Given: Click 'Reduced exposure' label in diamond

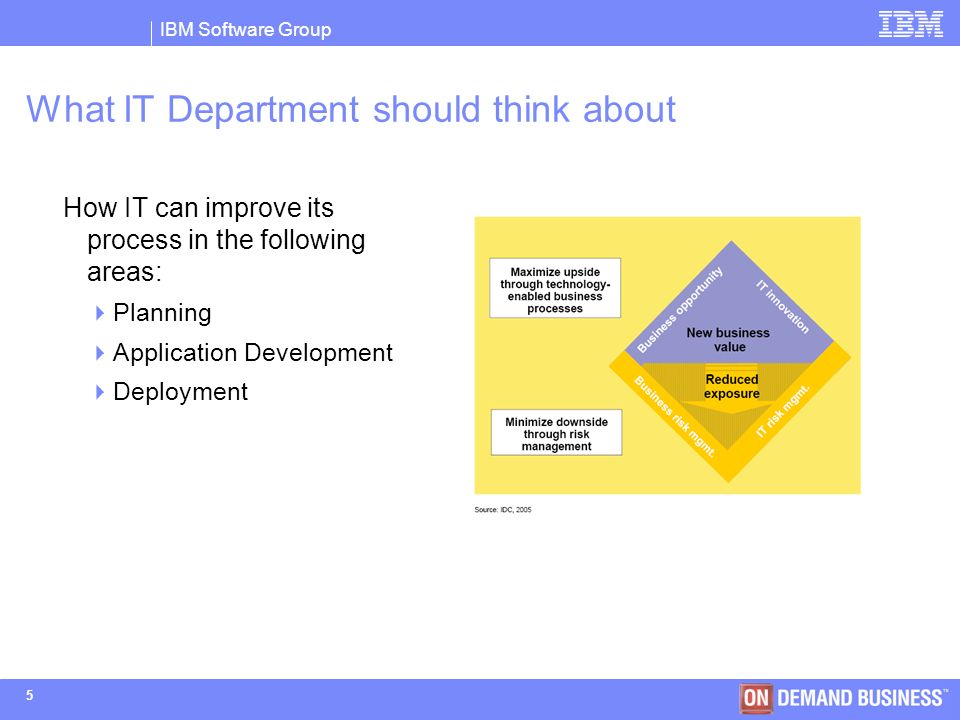Looking at the screenshot, I should tap(732, 386).
